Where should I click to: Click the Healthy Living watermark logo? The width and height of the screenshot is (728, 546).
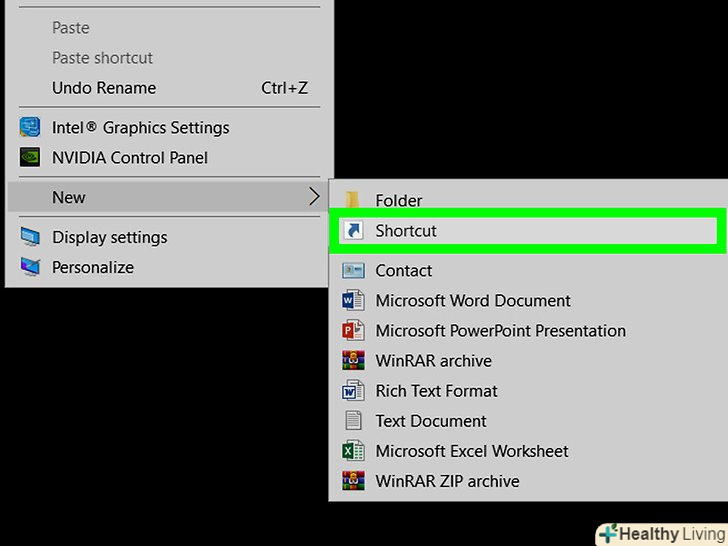click(x=661, y=534)
